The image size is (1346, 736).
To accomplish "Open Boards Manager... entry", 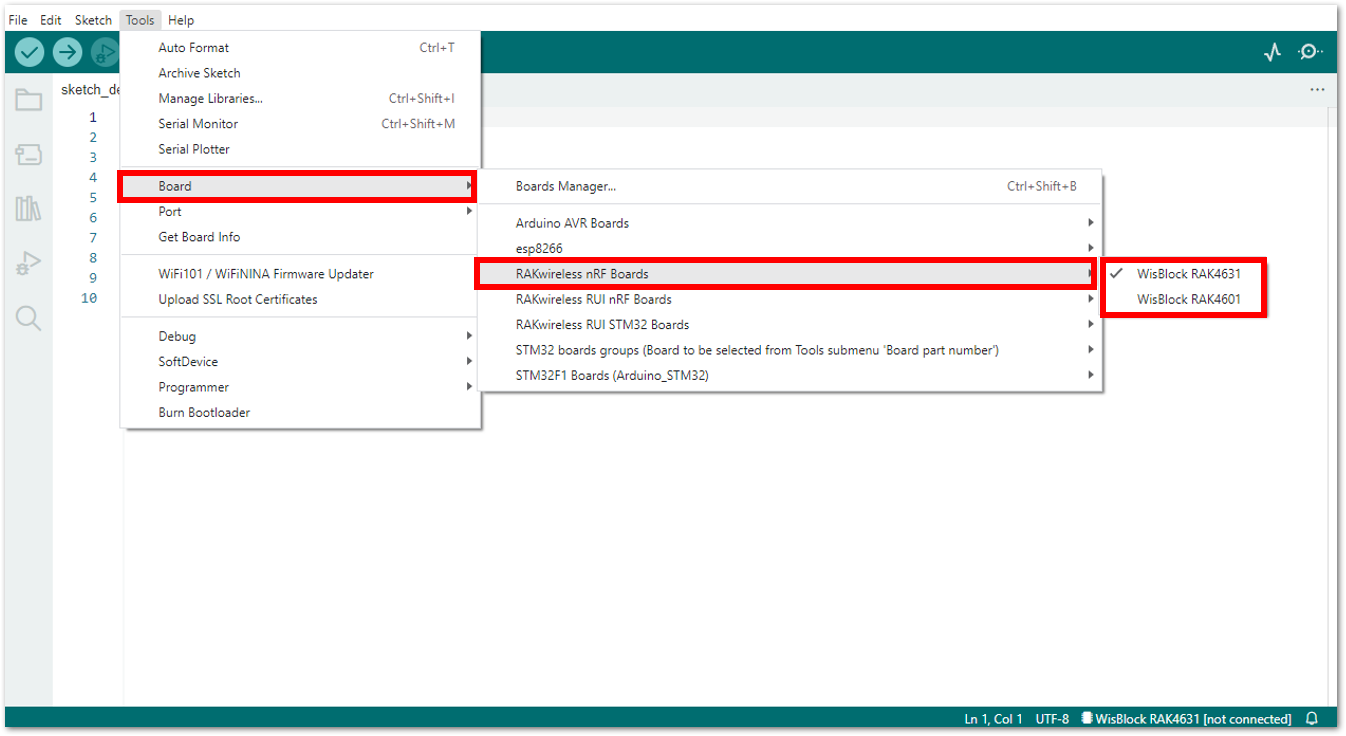I will pyautogui.click(x=789, y=186).
